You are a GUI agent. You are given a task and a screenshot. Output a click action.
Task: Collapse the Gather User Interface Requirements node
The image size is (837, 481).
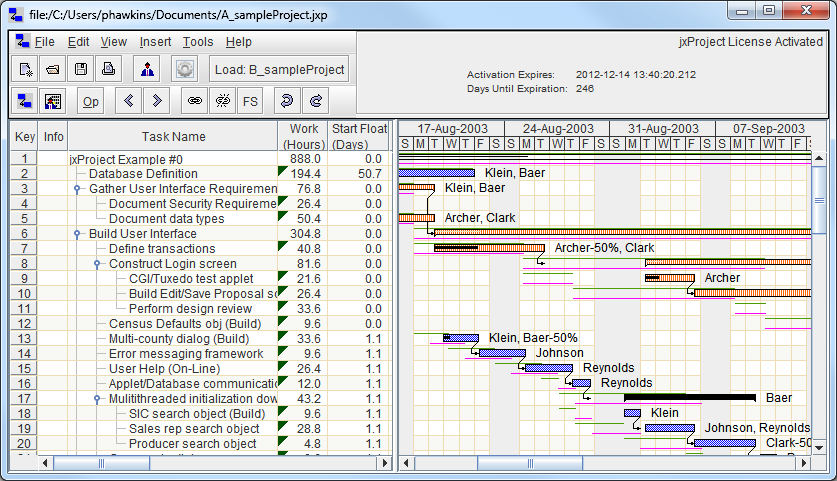78,189
